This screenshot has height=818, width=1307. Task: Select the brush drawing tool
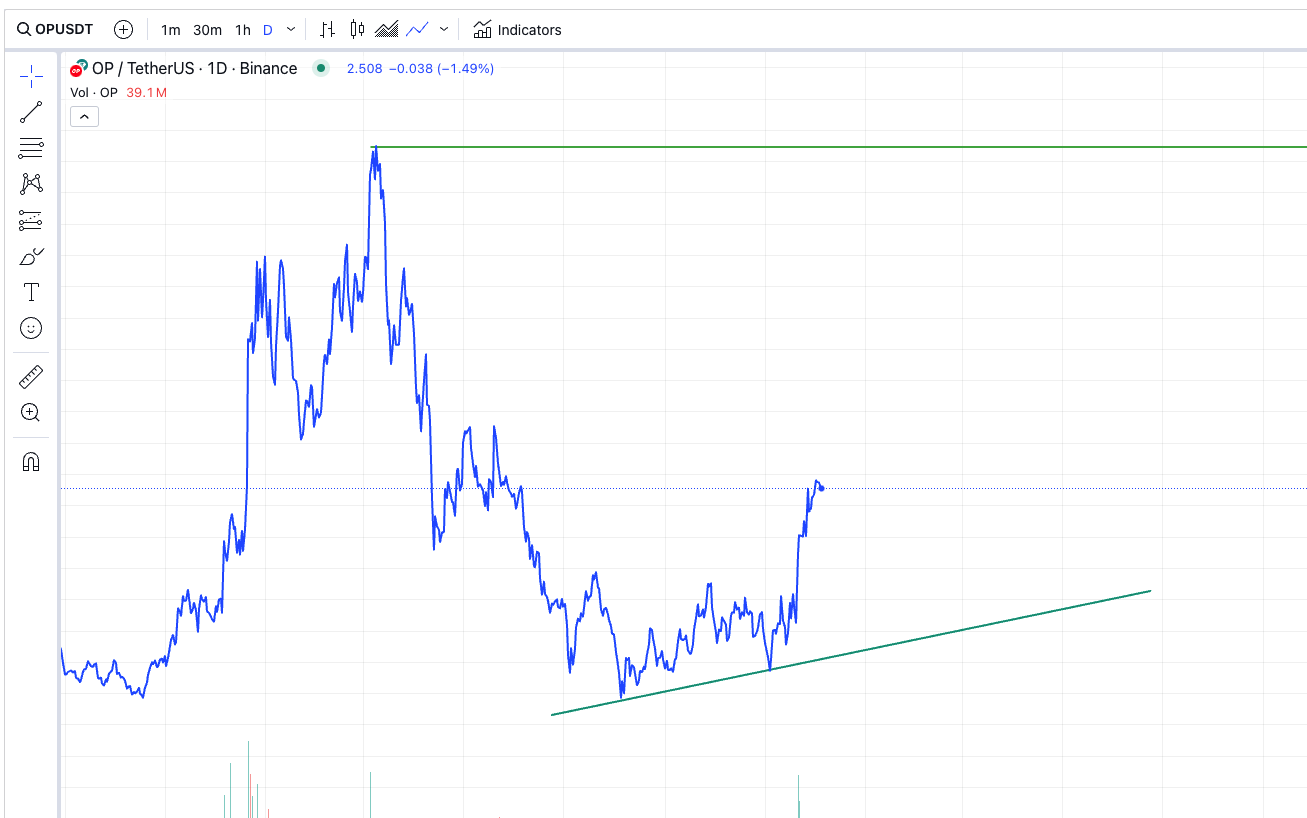31,257
